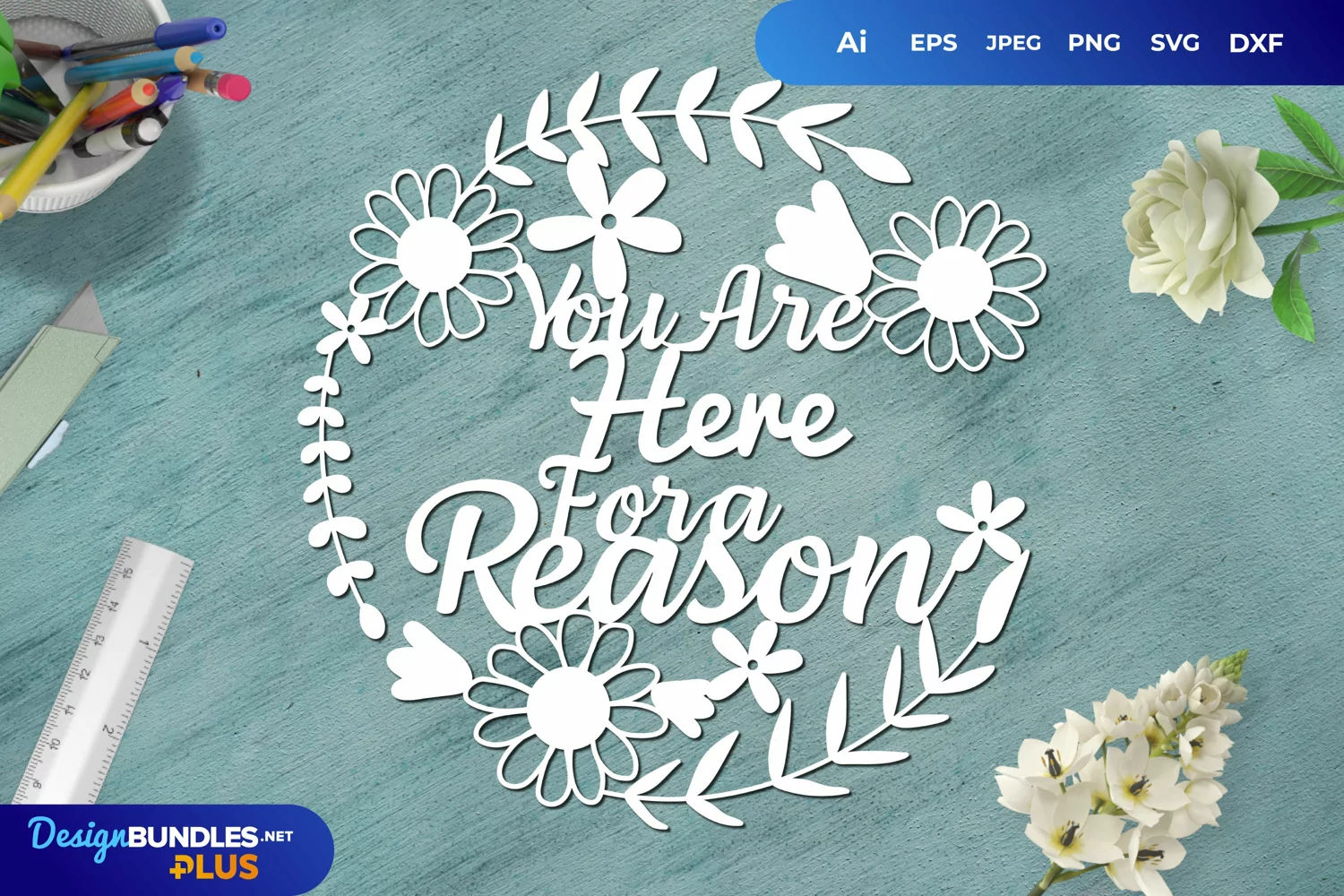Click the PNG format label
1344x896 pixels.
(x=1093, y=43)
